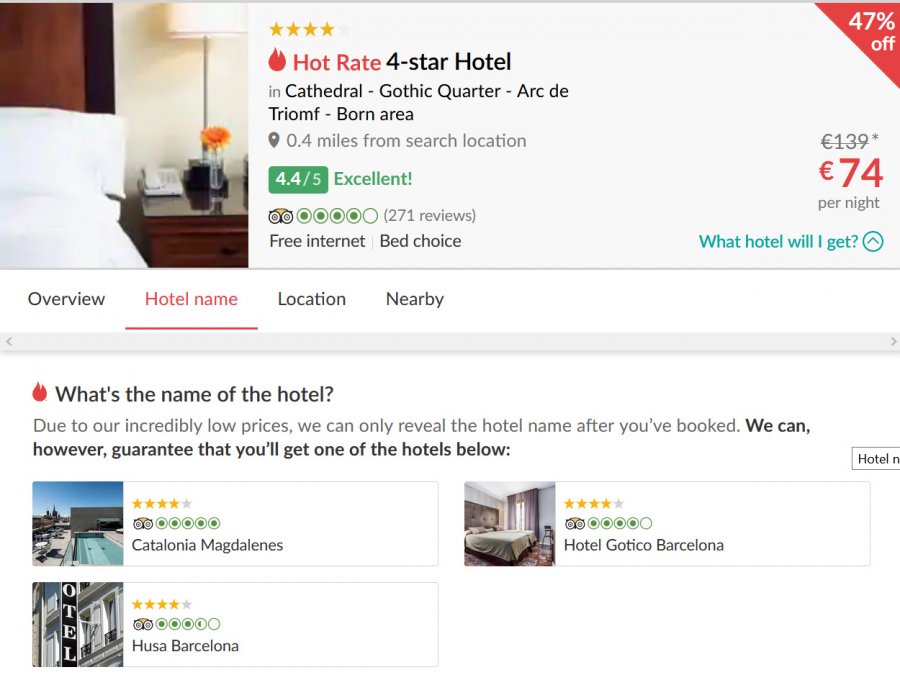Click the Catalonia Magdalenes rooftop pool thumbnail
The width and height of the screenshot is (900, 680).
click(78, 524)
